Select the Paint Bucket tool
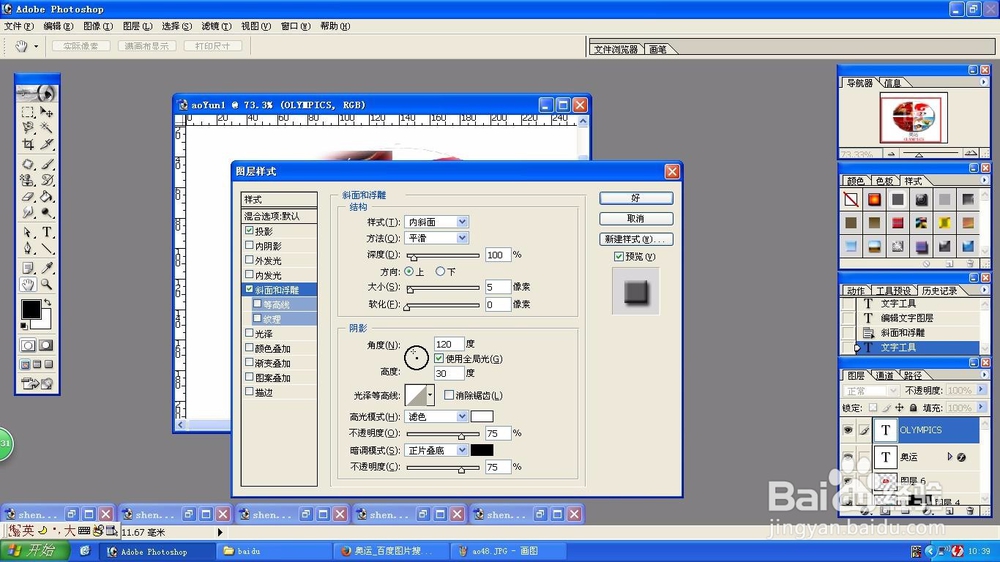1000x562 pixels. coord(47,196)
